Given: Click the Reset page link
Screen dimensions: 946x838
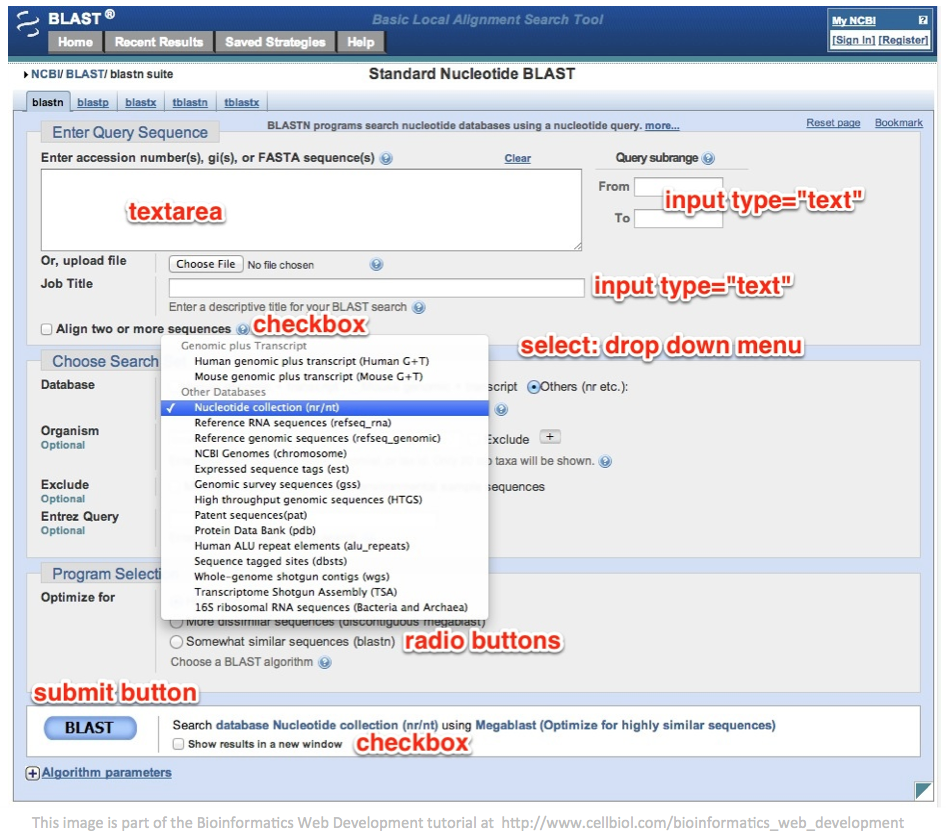Looking at the screenshot, I should click(x=833, y=123).
